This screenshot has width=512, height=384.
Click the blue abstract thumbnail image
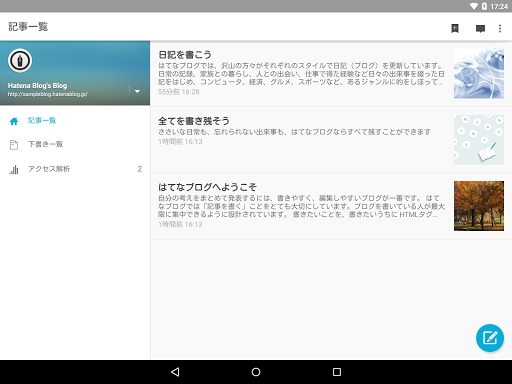tap(479, 74)
